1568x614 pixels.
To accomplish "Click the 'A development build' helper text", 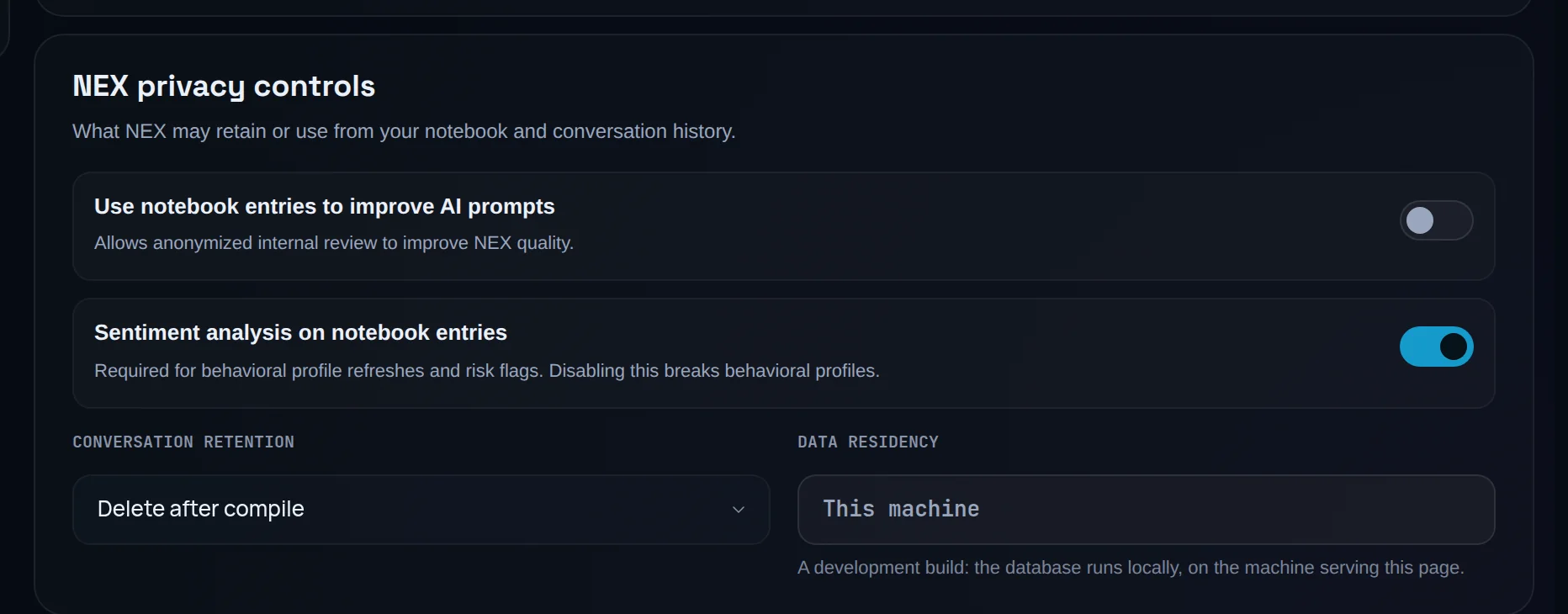I will [1131, 568].
